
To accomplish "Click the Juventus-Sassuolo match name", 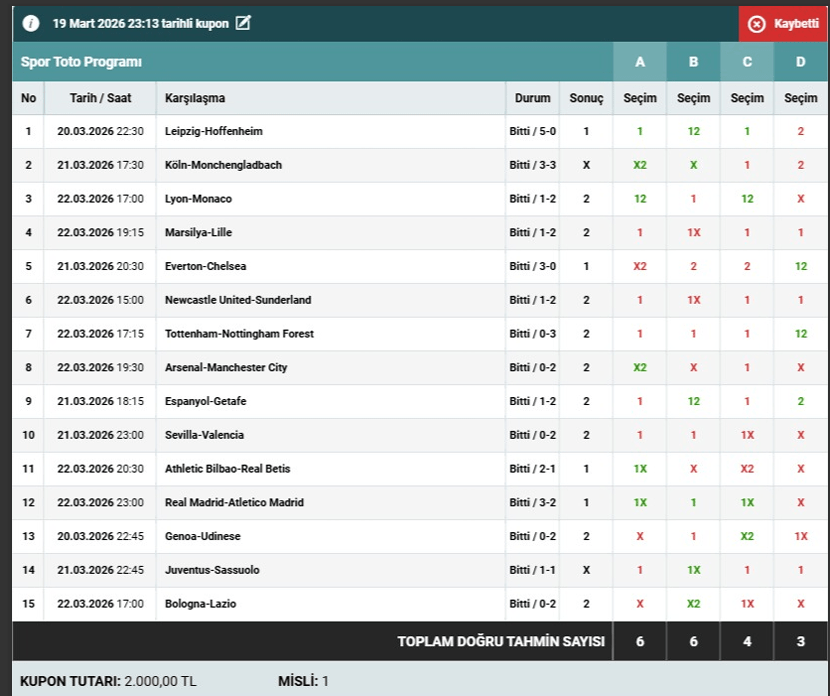I will [212, 570].
